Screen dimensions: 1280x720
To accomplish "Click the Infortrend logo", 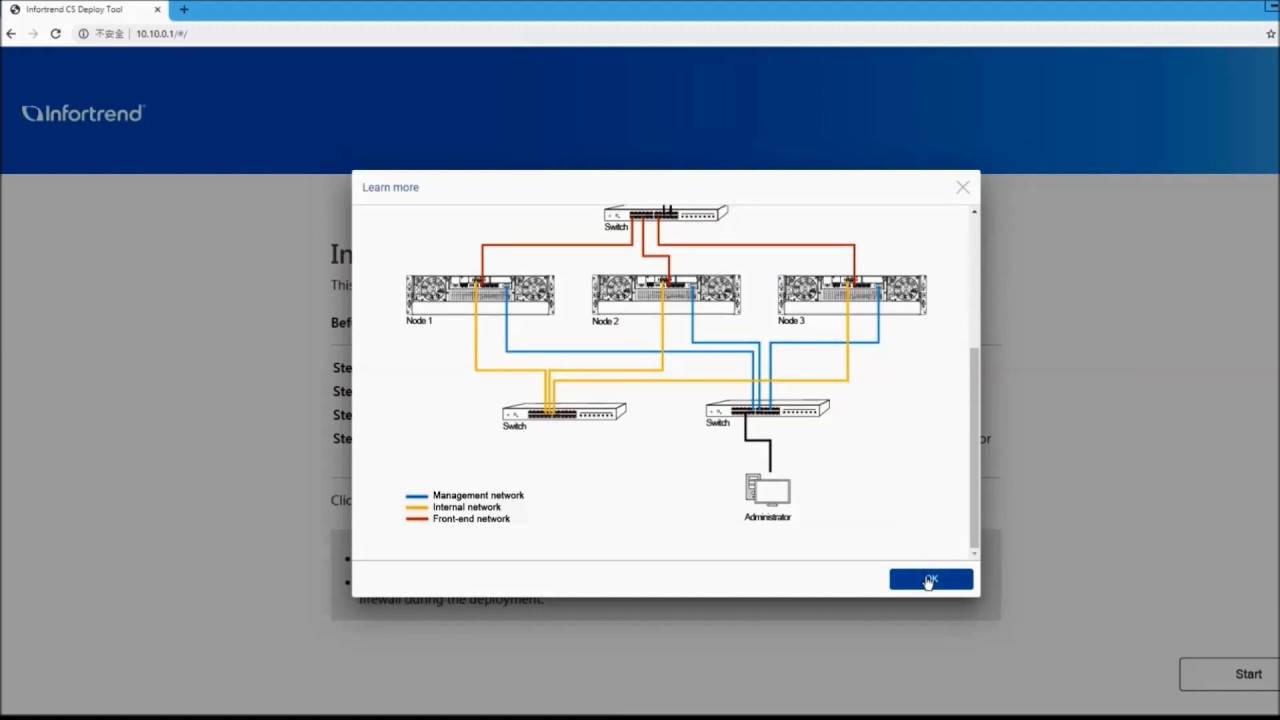I will [83, 113].
